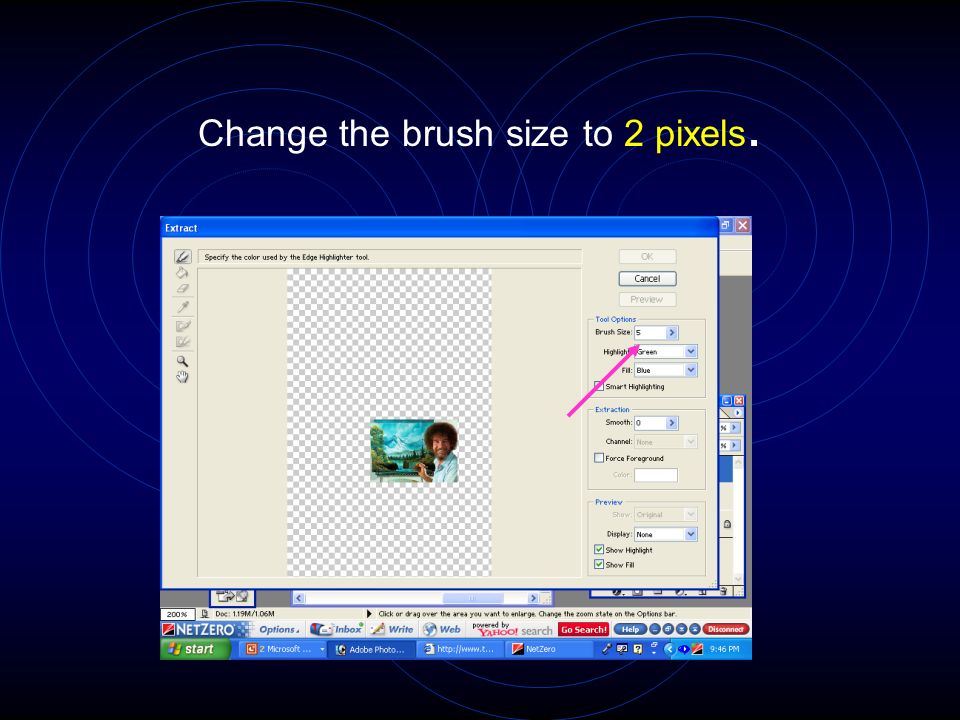Open NetZero Web globe shortcut
The height and width of the screenshot is (720, 960).
point(442,629)
